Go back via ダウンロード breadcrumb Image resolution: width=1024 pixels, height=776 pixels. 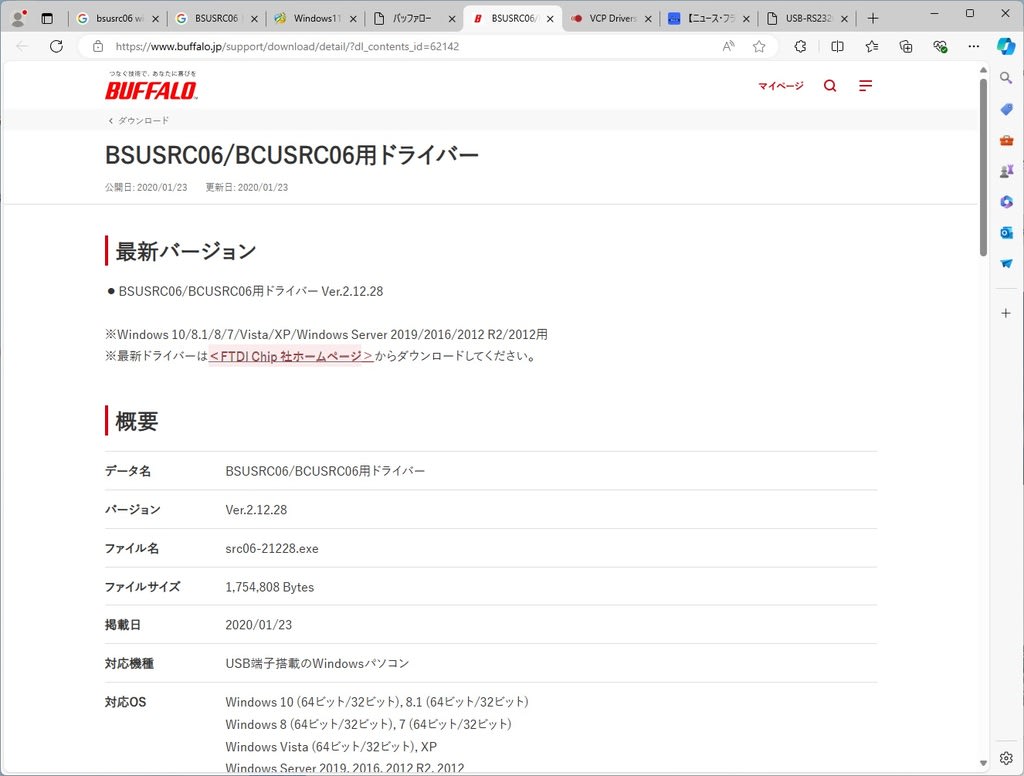(x=138, y=121)
